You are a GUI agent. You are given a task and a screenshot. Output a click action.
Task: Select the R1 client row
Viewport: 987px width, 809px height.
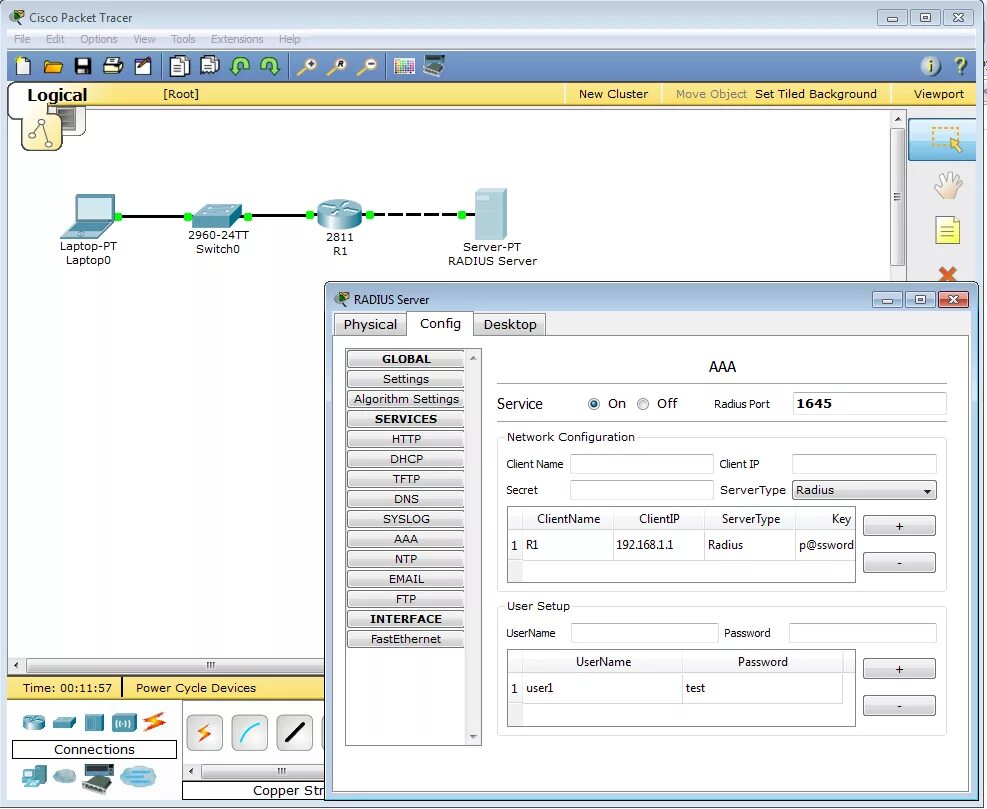pos(681,545)
